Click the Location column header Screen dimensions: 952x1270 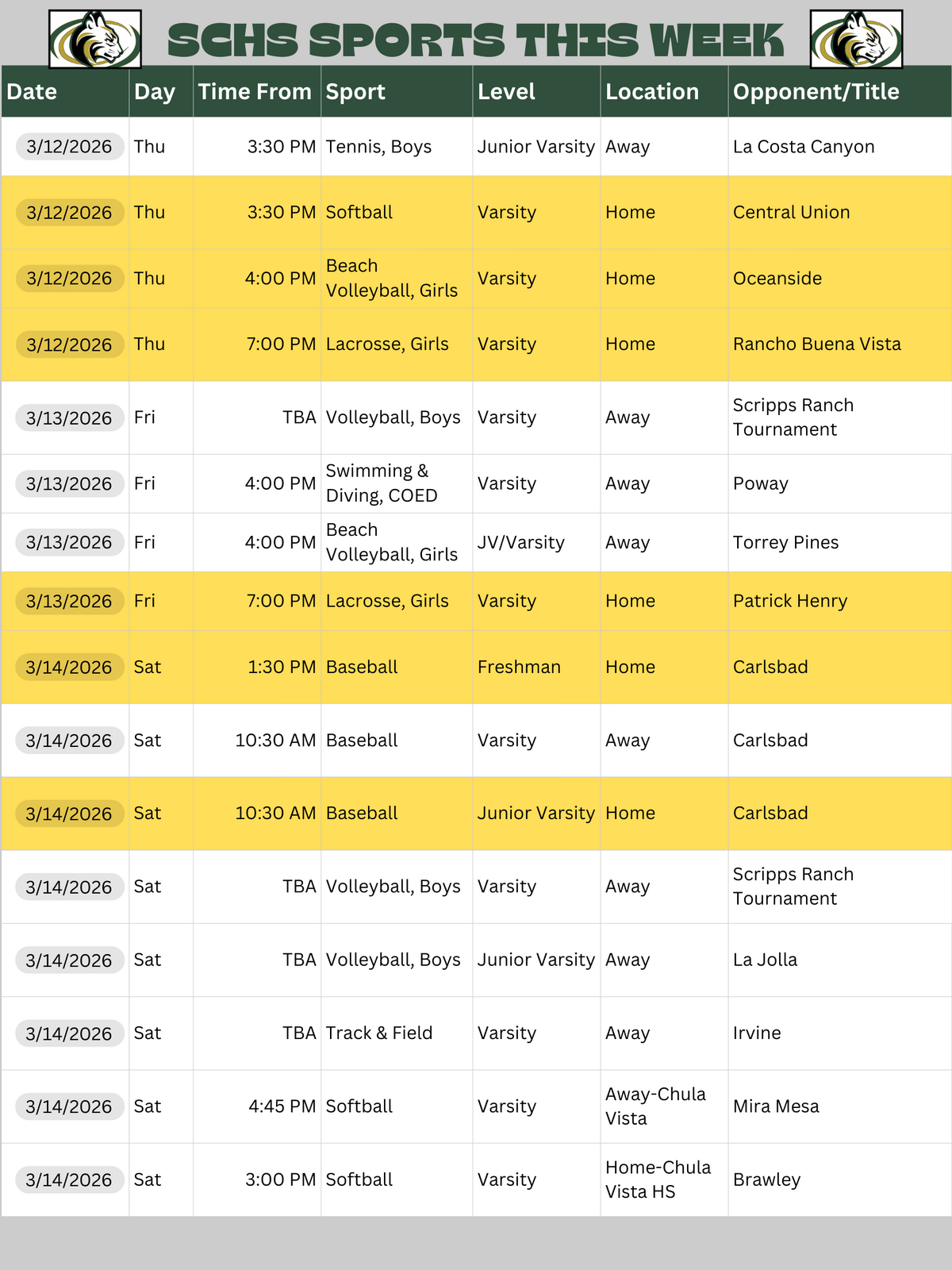pos(652,92)
